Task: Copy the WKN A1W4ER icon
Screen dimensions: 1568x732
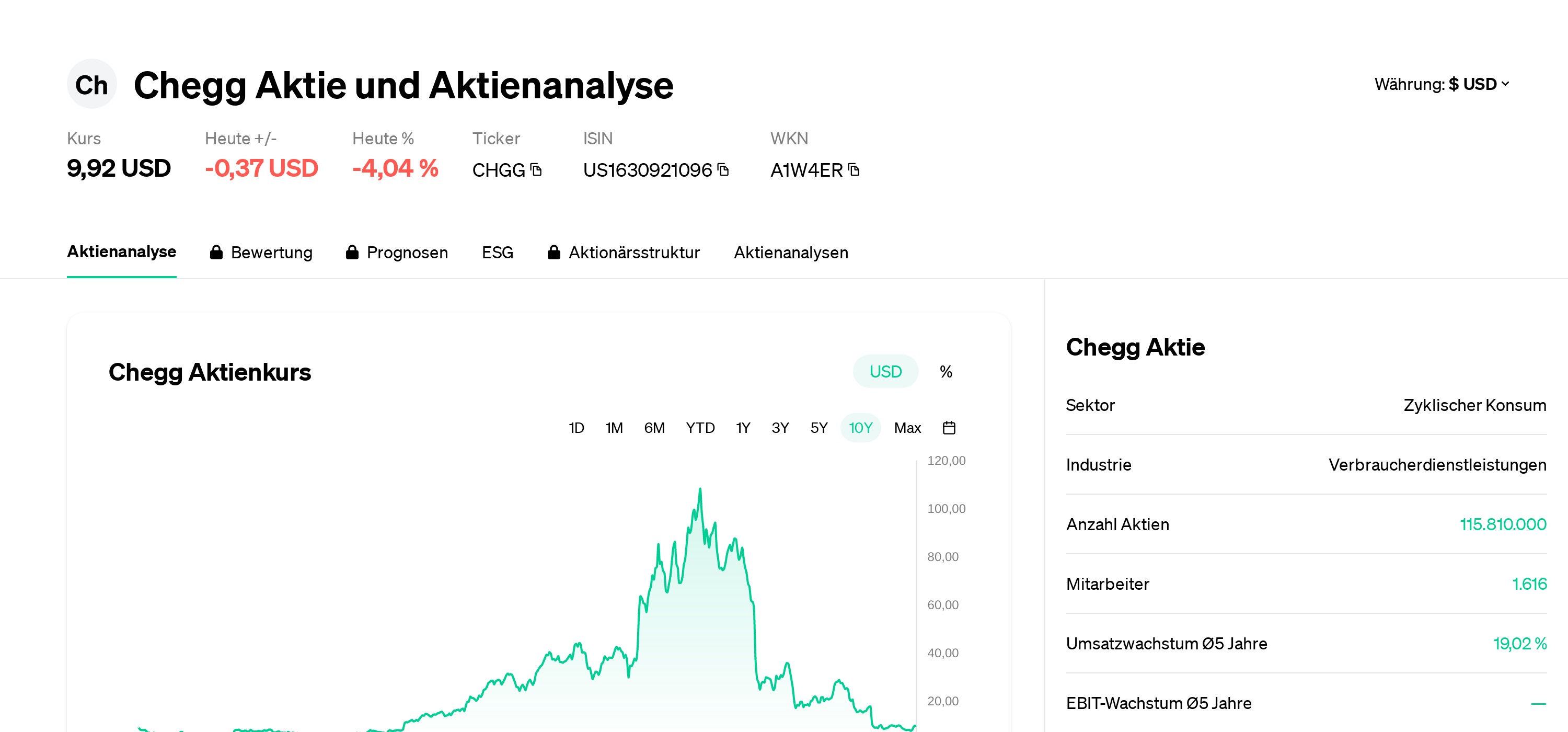Action: tap(854, 169)
